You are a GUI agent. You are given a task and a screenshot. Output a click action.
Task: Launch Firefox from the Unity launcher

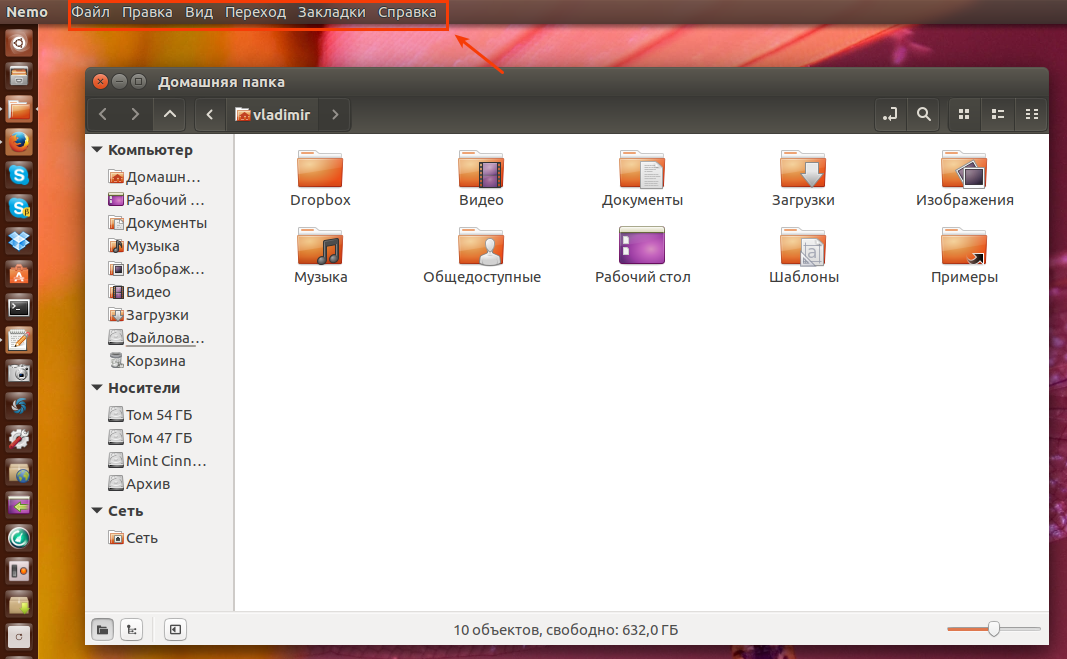[19, 142]
